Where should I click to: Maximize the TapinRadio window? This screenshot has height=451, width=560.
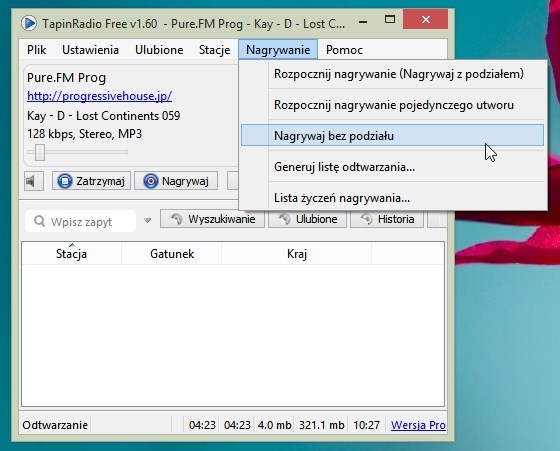coord(390,20)
